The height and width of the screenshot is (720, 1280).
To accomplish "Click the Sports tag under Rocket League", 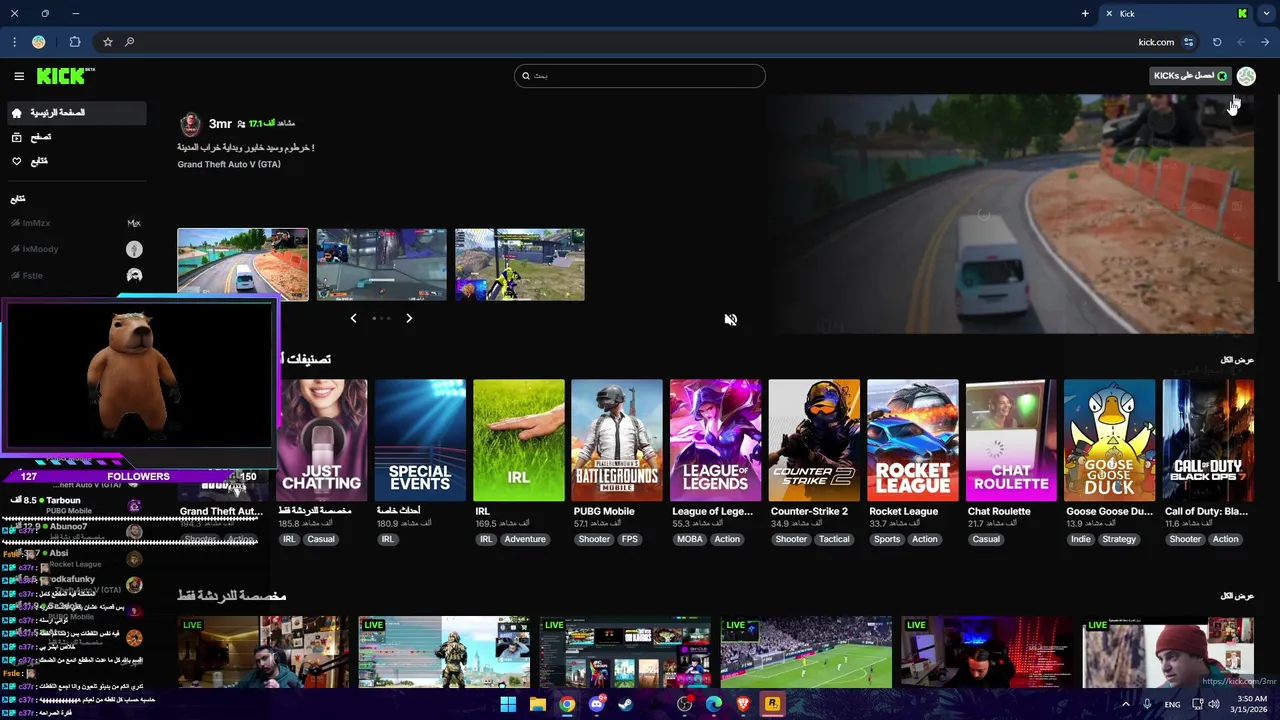I will point(887,539).
